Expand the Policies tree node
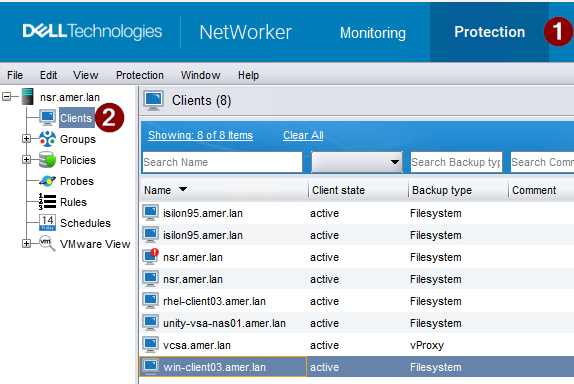 point(26,160)
